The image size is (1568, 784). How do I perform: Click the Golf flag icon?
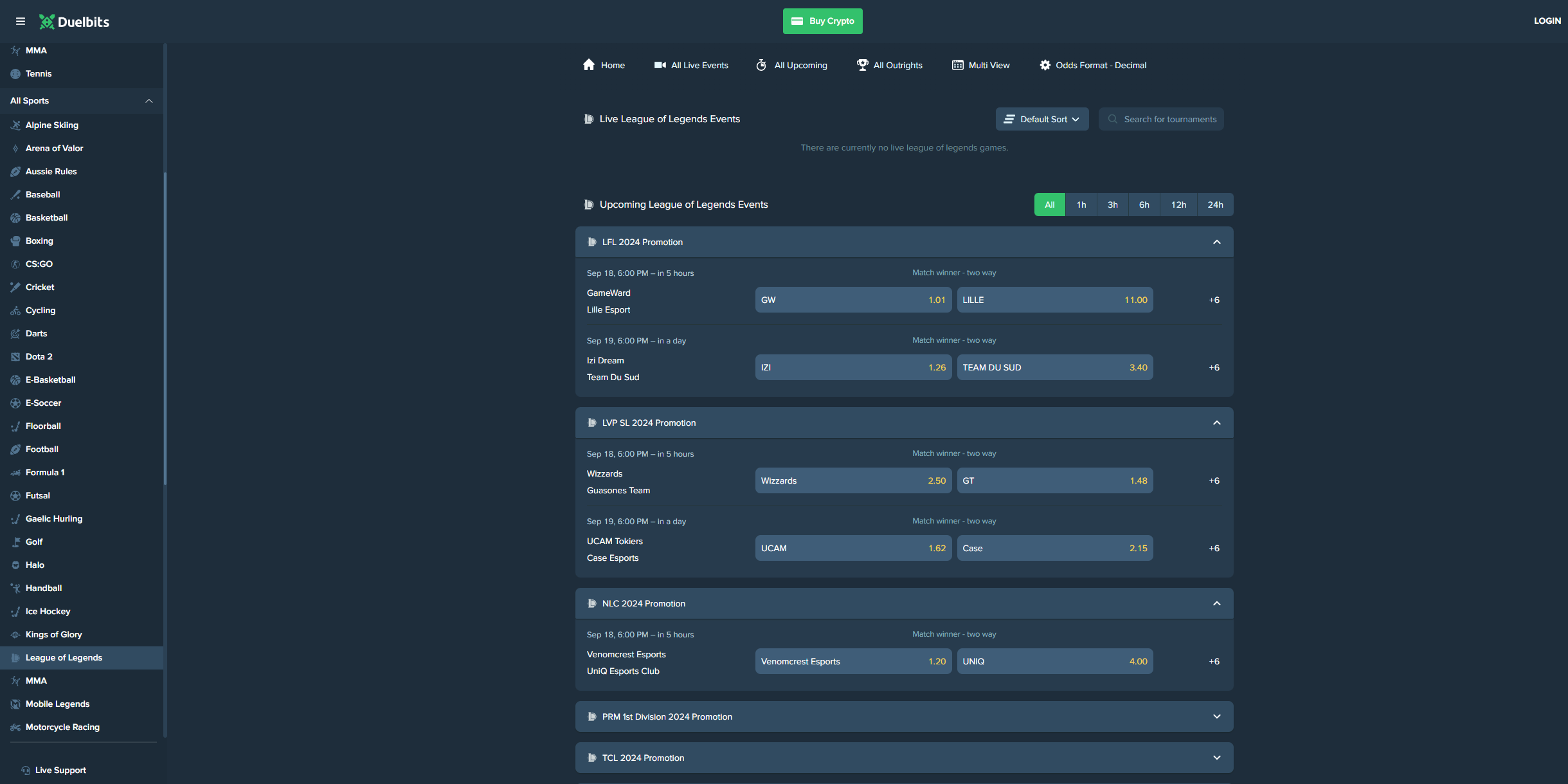tap(15, 542)
